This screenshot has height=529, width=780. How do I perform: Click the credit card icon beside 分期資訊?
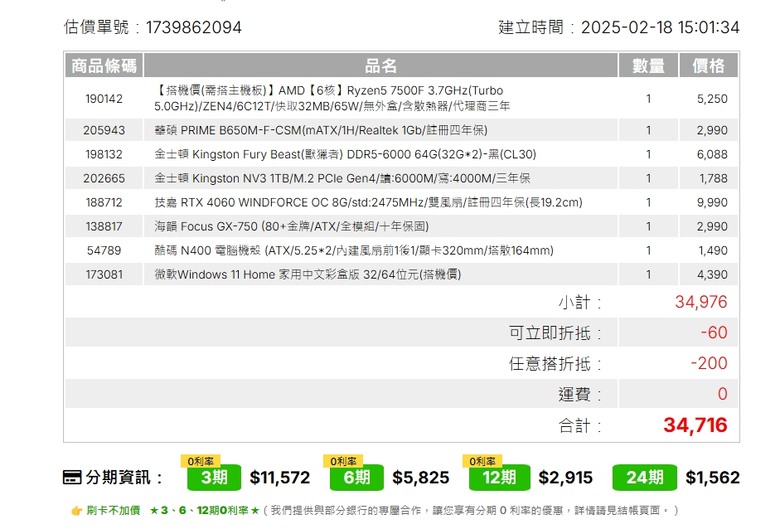pyautogui.click(x=72, y=477)
